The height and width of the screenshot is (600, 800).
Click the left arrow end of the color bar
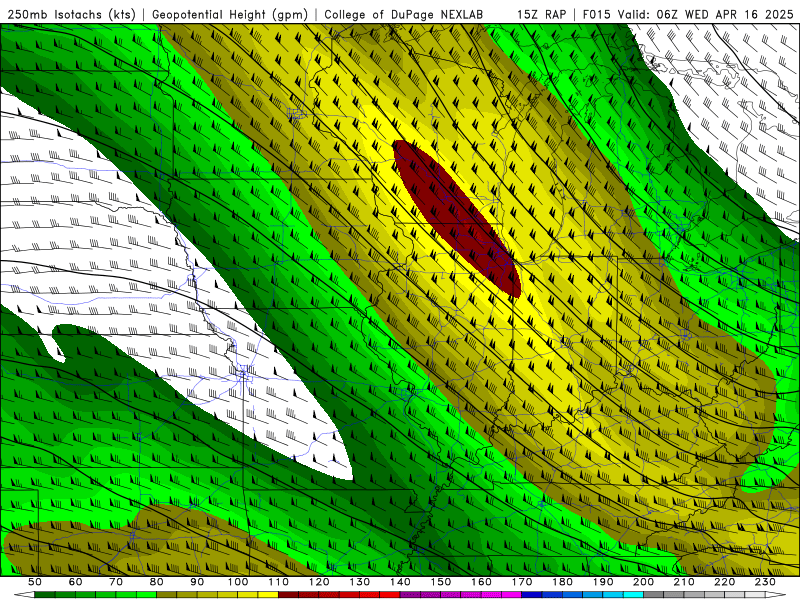pyautogui.click(x=24, y=594)
